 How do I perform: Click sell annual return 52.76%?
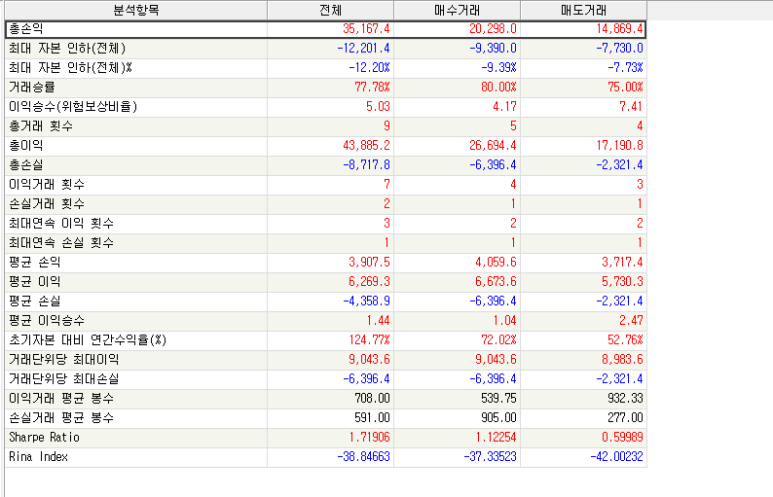click(x=626, y=340)
